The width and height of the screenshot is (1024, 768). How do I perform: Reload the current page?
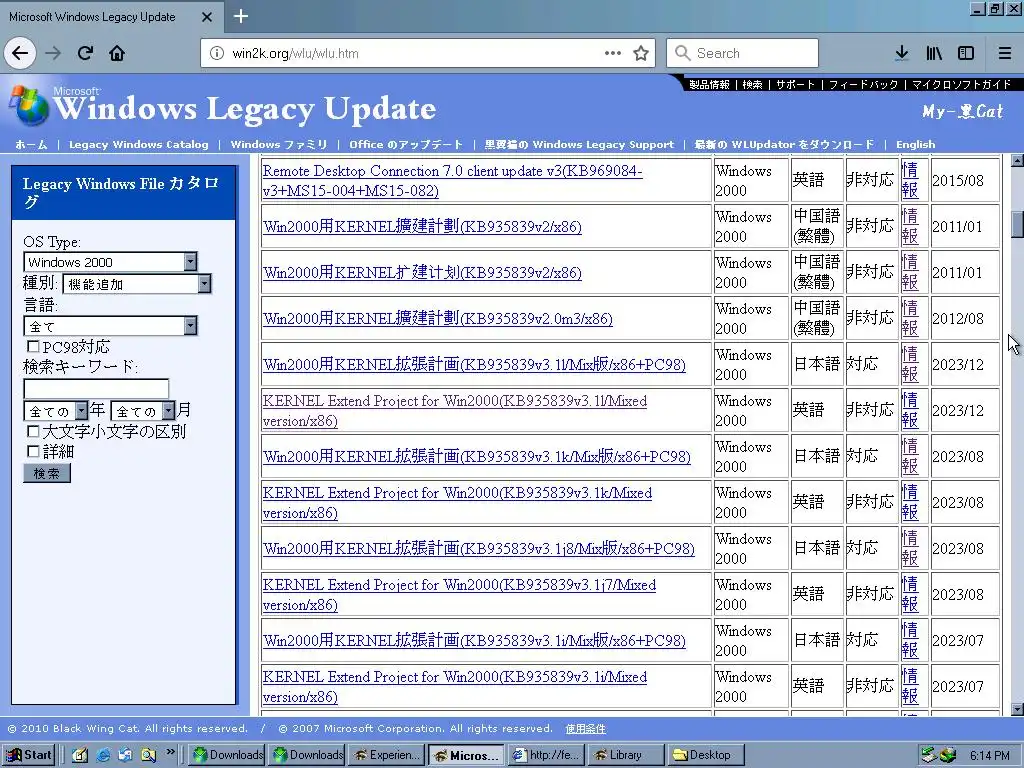[86, 53]
